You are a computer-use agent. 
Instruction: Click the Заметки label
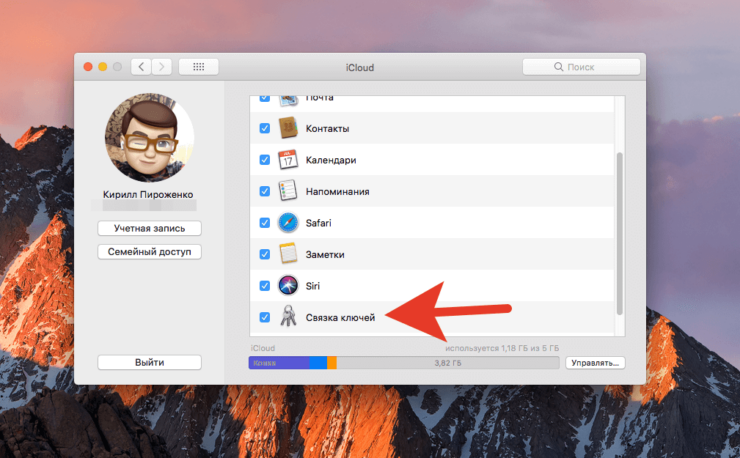(x=325, y=254)
